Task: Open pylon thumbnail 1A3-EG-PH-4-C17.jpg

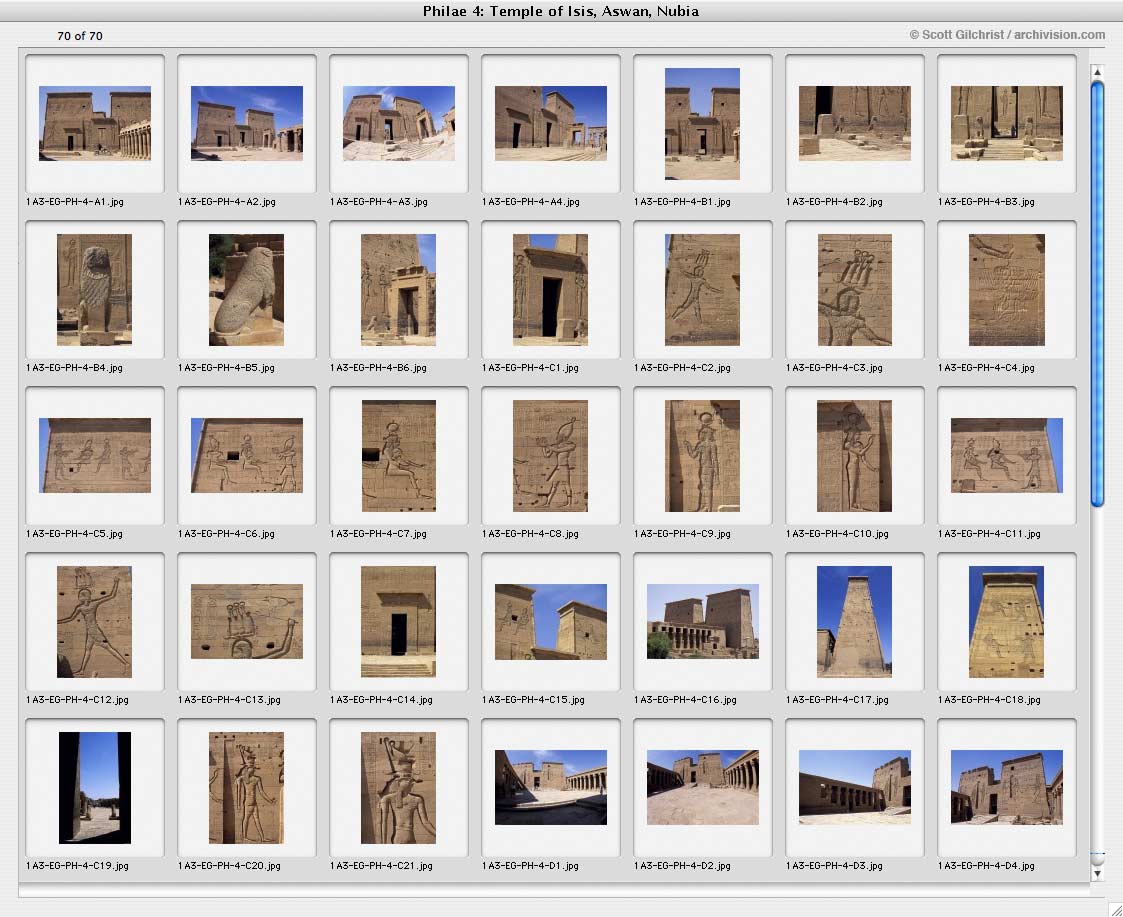Action: 854,622
